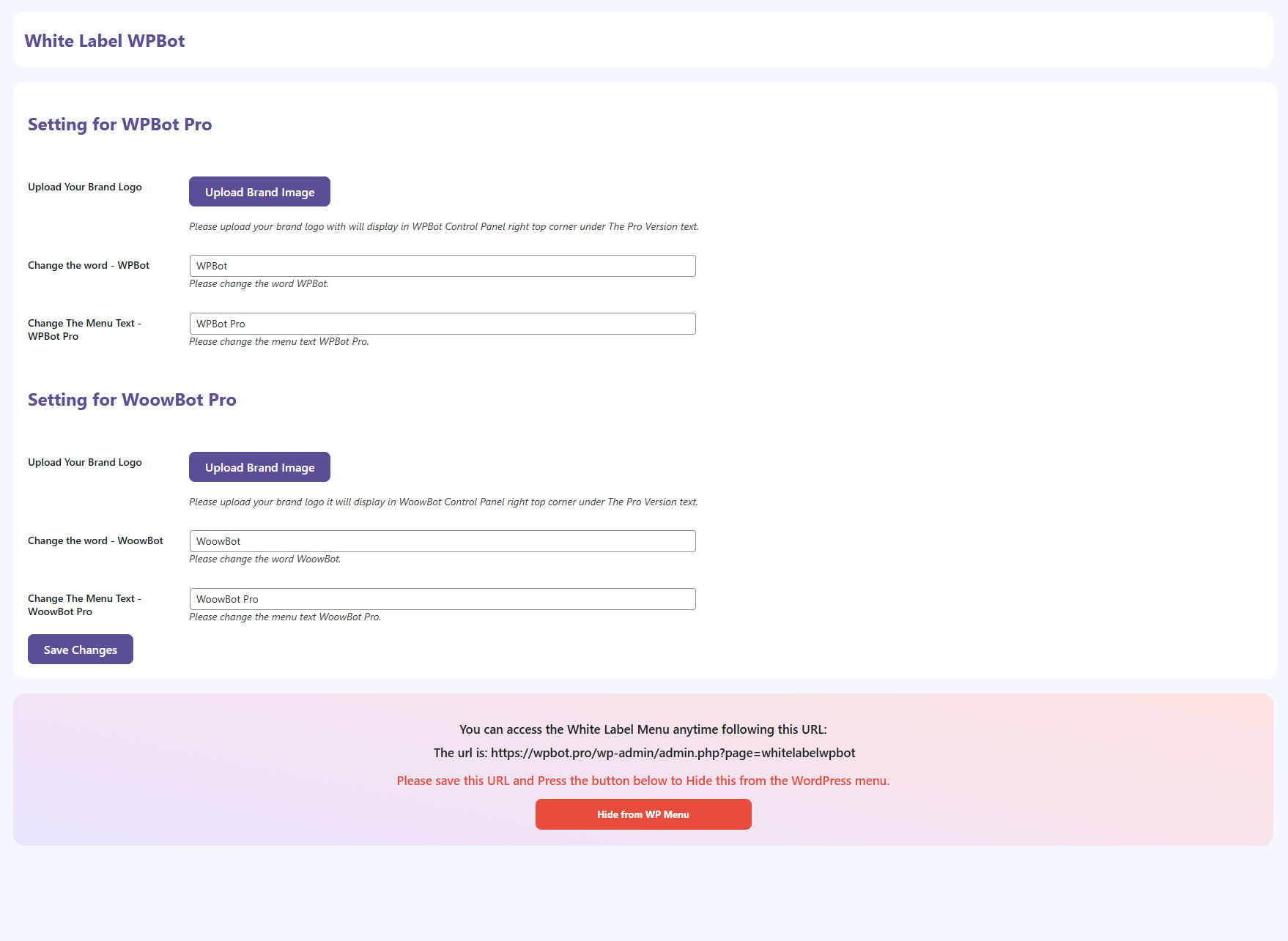Click Upload Brand Image for WPBot Pro
1288x941 pixels.
259,192
